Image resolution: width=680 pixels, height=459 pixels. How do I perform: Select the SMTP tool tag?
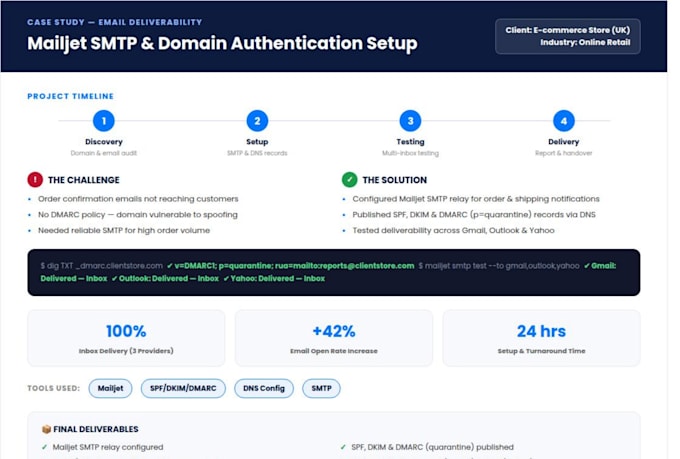point(321,388)
